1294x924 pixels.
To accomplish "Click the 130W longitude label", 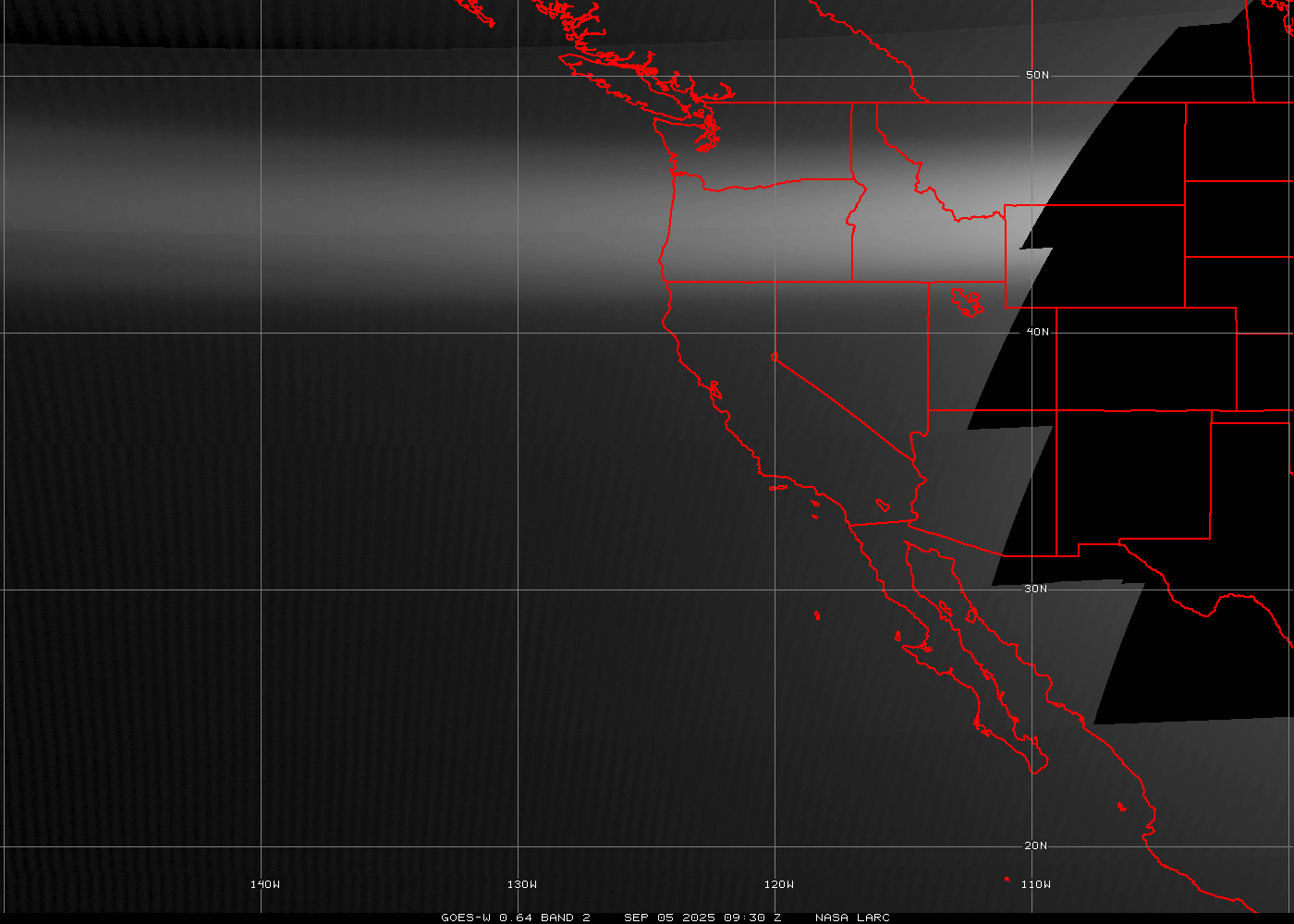I will [521, 884].
